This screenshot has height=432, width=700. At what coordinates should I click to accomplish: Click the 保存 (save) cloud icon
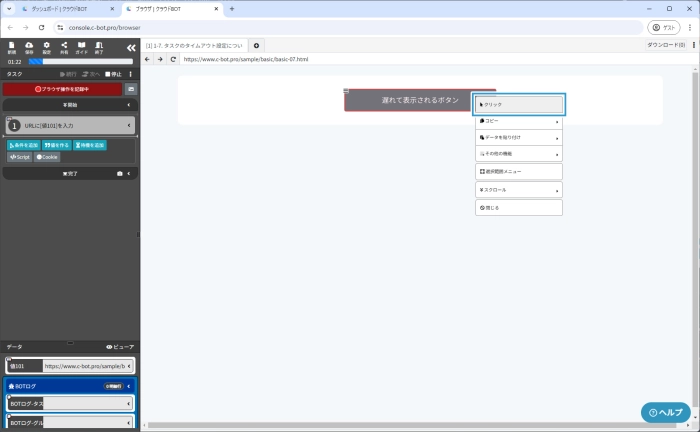(x=29, y=47)
